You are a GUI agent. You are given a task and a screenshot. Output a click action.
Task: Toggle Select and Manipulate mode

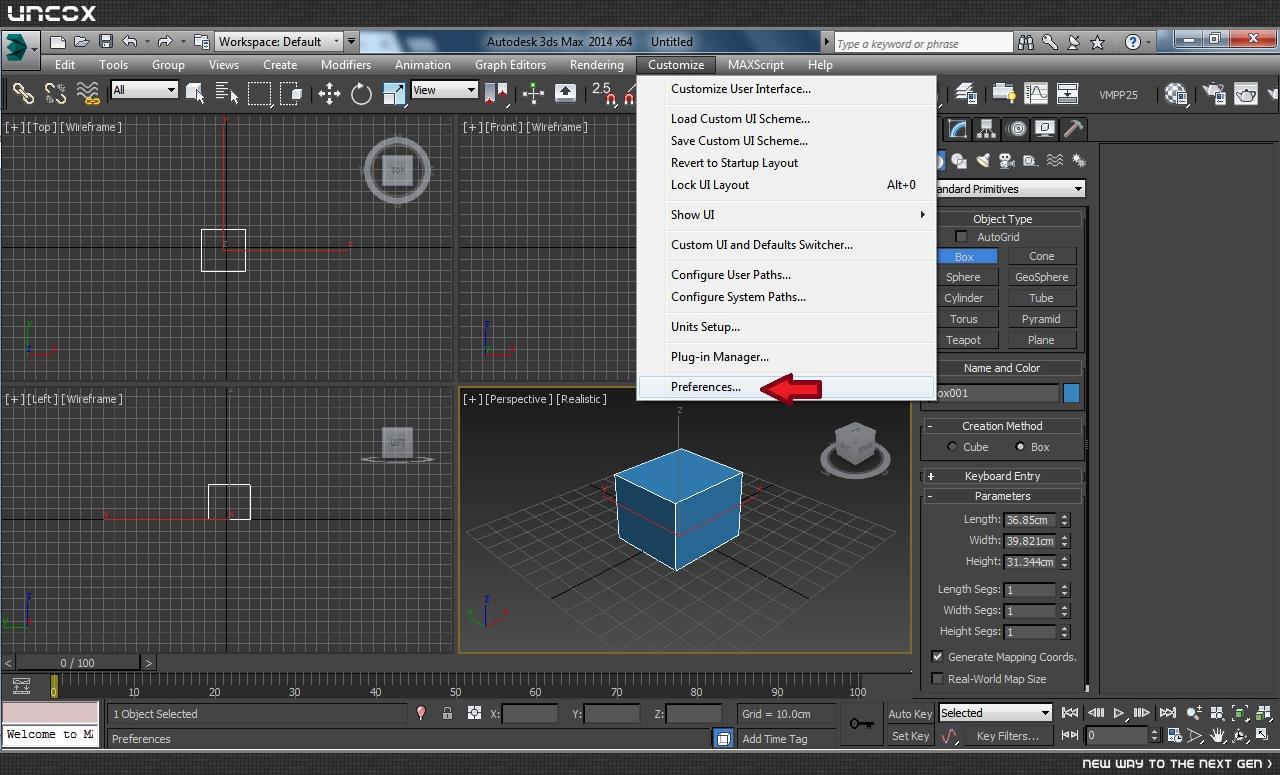[533, 94]
